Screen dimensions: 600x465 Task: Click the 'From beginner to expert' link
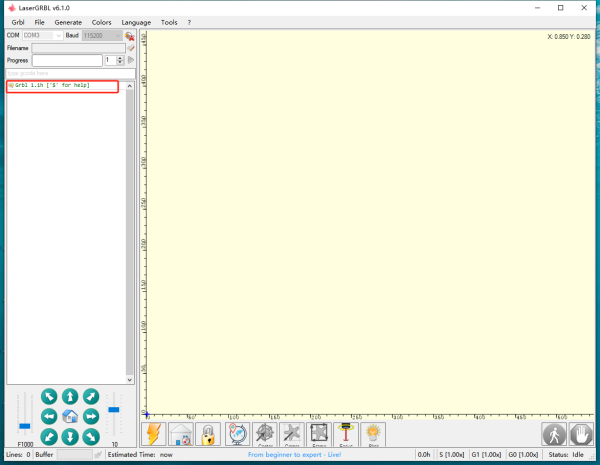pyautogui.click(x=294, y=455)
